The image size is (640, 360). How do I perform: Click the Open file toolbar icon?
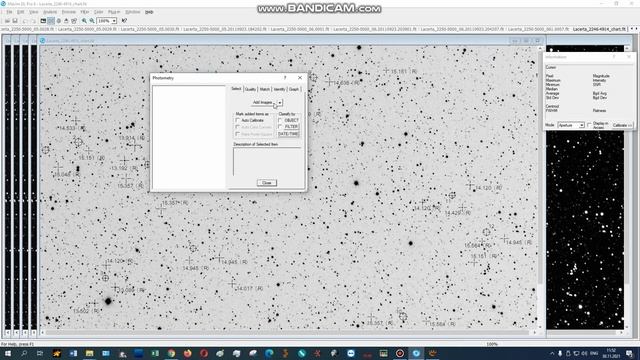pos(7,21)
